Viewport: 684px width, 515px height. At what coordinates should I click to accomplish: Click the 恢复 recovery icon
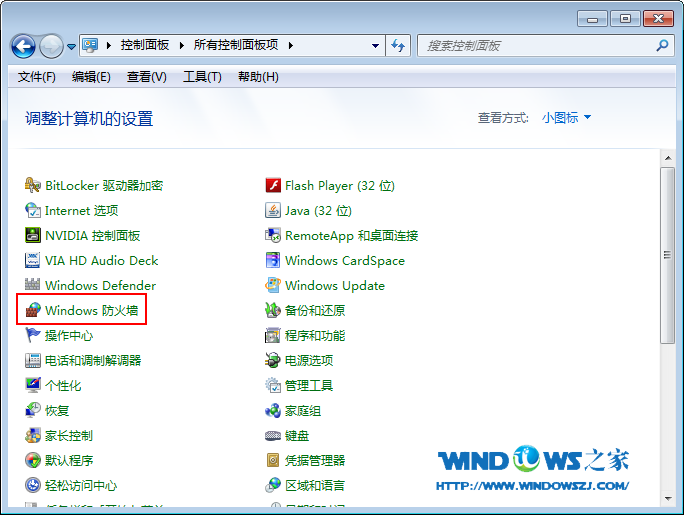(32, 410)
